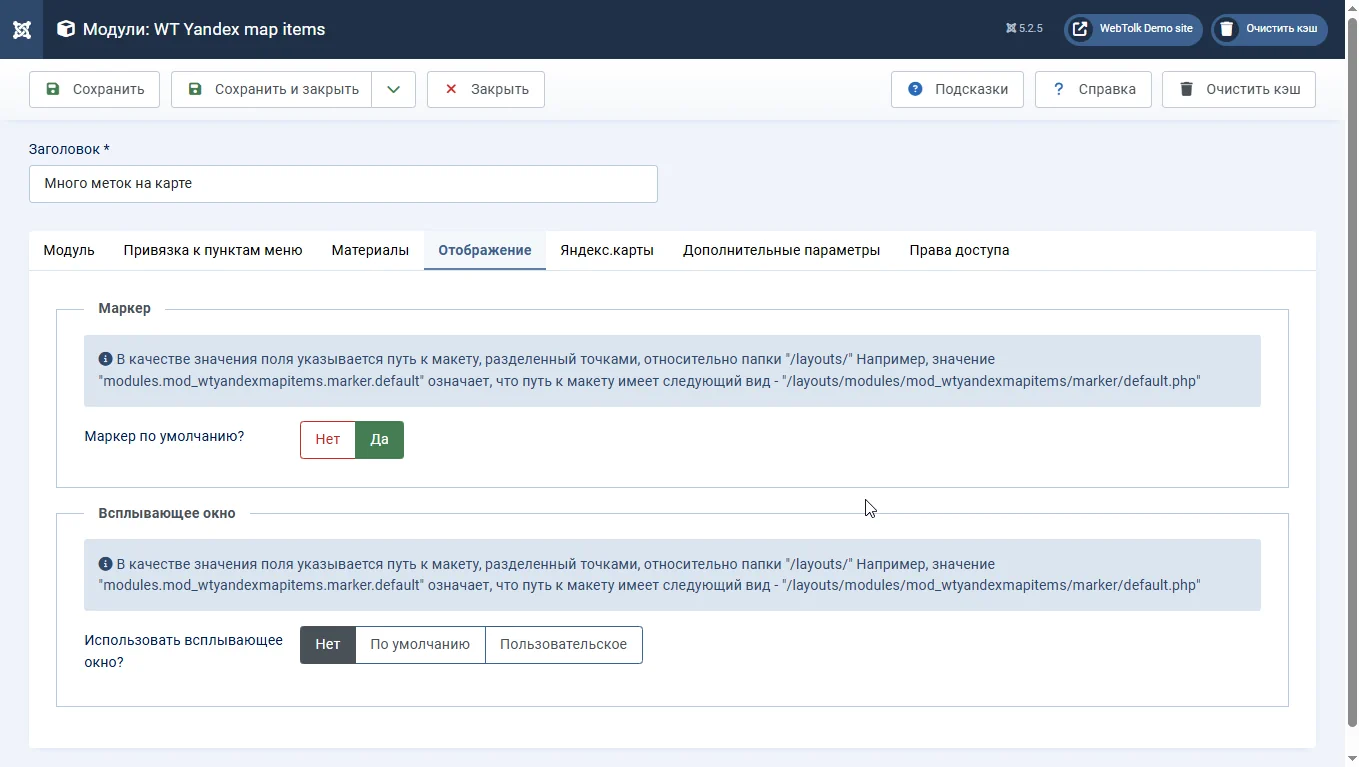Click toolbar Очистить кэш button

[x=1239, y=89]
